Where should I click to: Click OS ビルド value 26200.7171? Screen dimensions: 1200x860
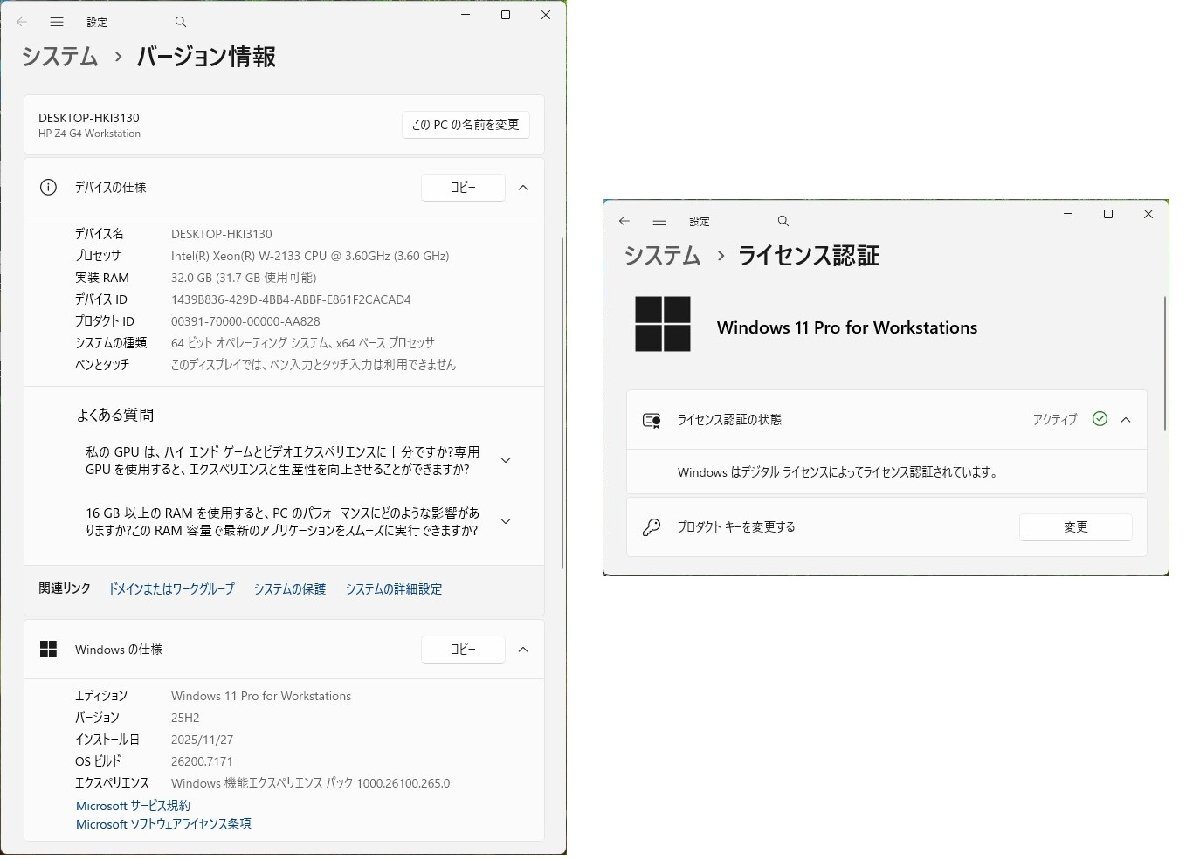click(203, 761)
